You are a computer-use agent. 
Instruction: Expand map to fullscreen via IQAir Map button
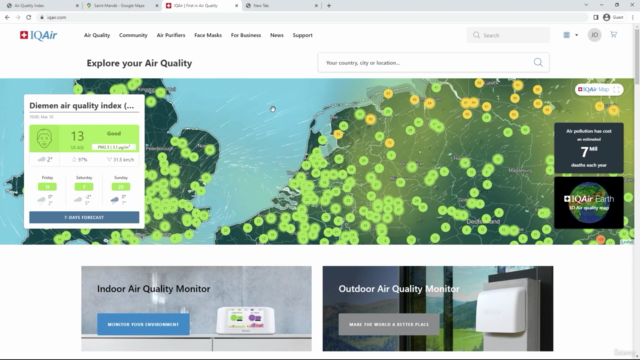(599, 89)
